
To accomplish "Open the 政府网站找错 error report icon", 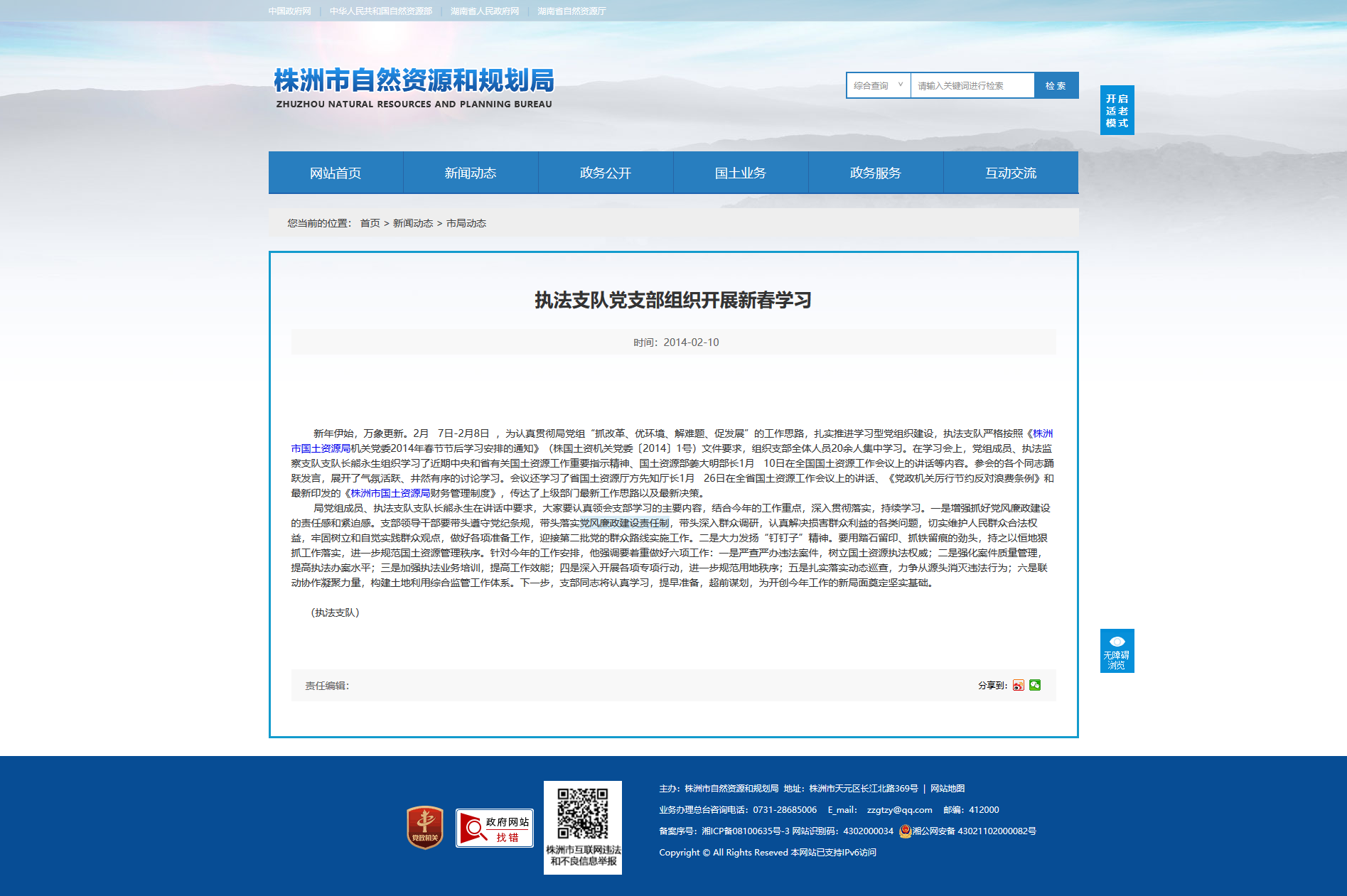I will pos(495,828).
